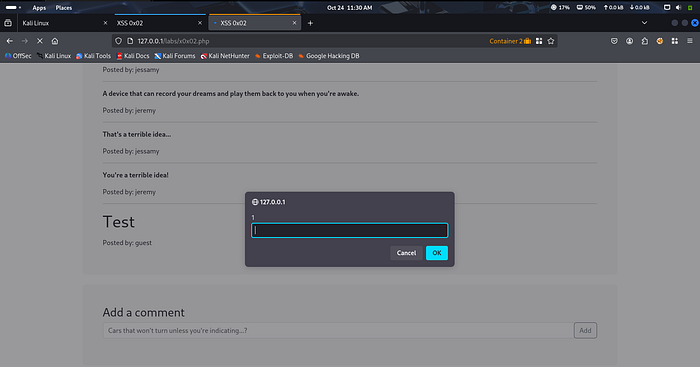The image size is (700, 367).
Task: Click the 'Posted by: guest' line
Action: [127, 243]
